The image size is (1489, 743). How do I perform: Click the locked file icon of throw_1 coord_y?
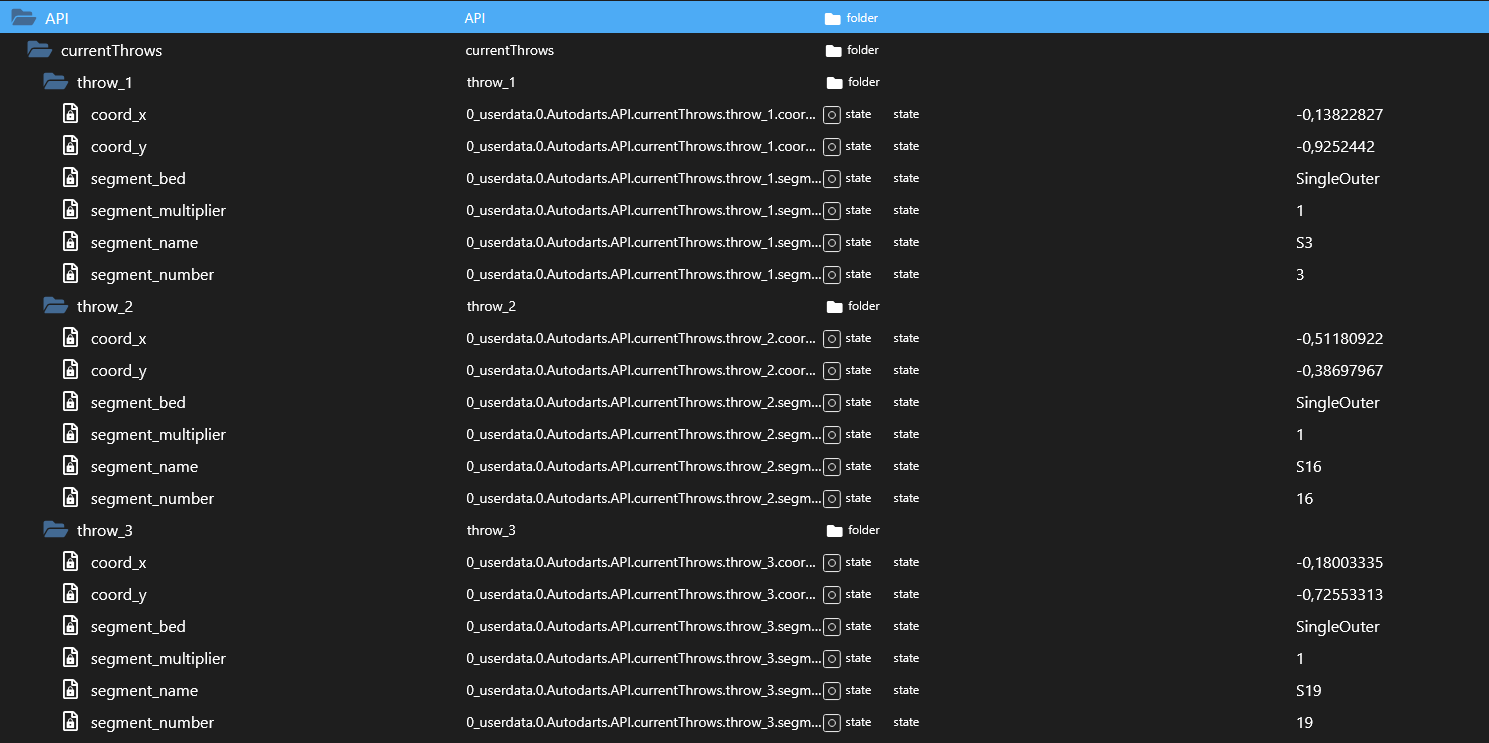(70, 146)
